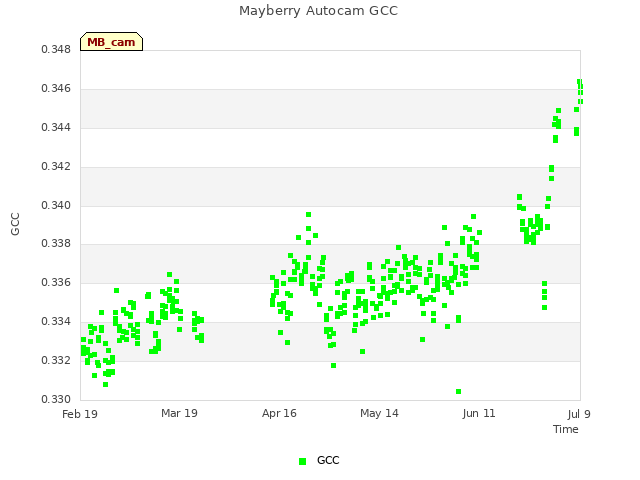Click the MB_cam annotation label
This screenshot has width=640, height=480.
111,42
